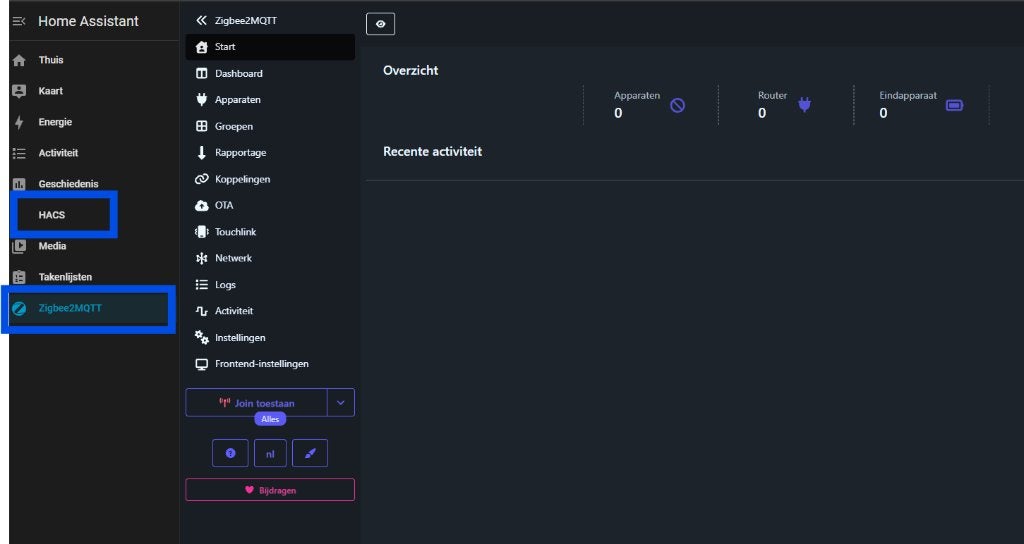
Task: Click the Dashboard panel icon
Action: [202, 73]
